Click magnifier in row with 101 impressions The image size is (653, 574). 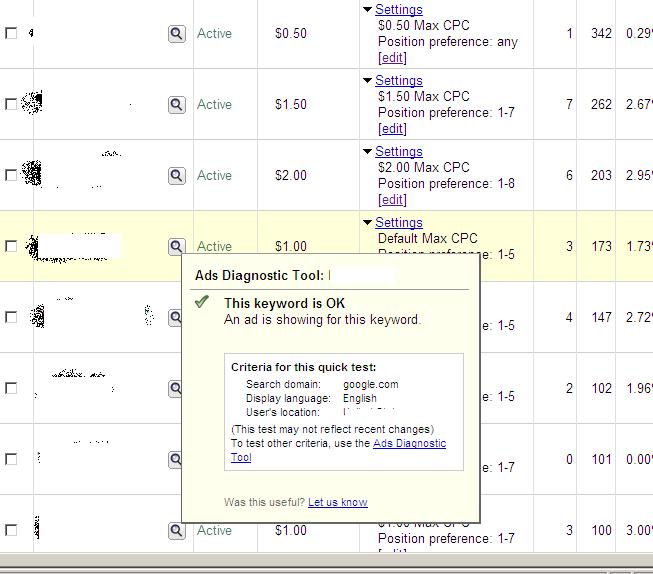tap(175, 459)
